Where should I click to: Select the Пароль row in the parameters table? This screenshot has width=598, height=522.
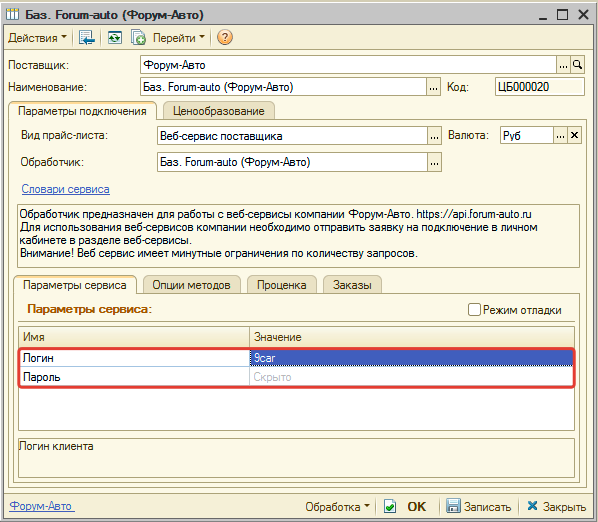click(296, 377)
